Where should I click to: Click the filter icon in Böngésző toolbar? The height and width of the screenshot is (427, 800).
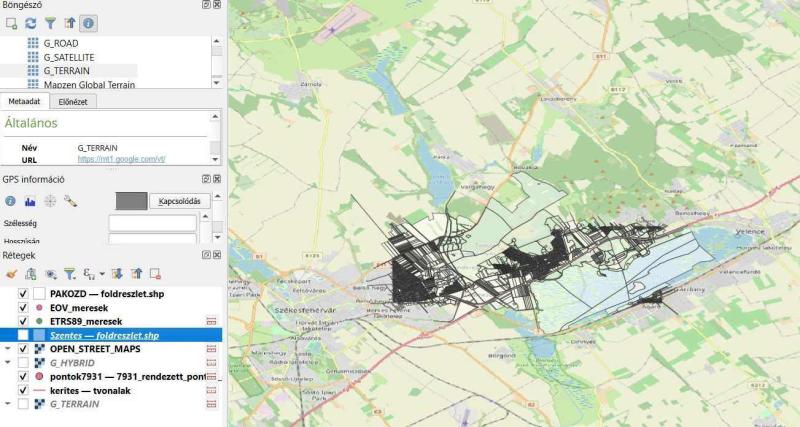[x=49, y=21]
